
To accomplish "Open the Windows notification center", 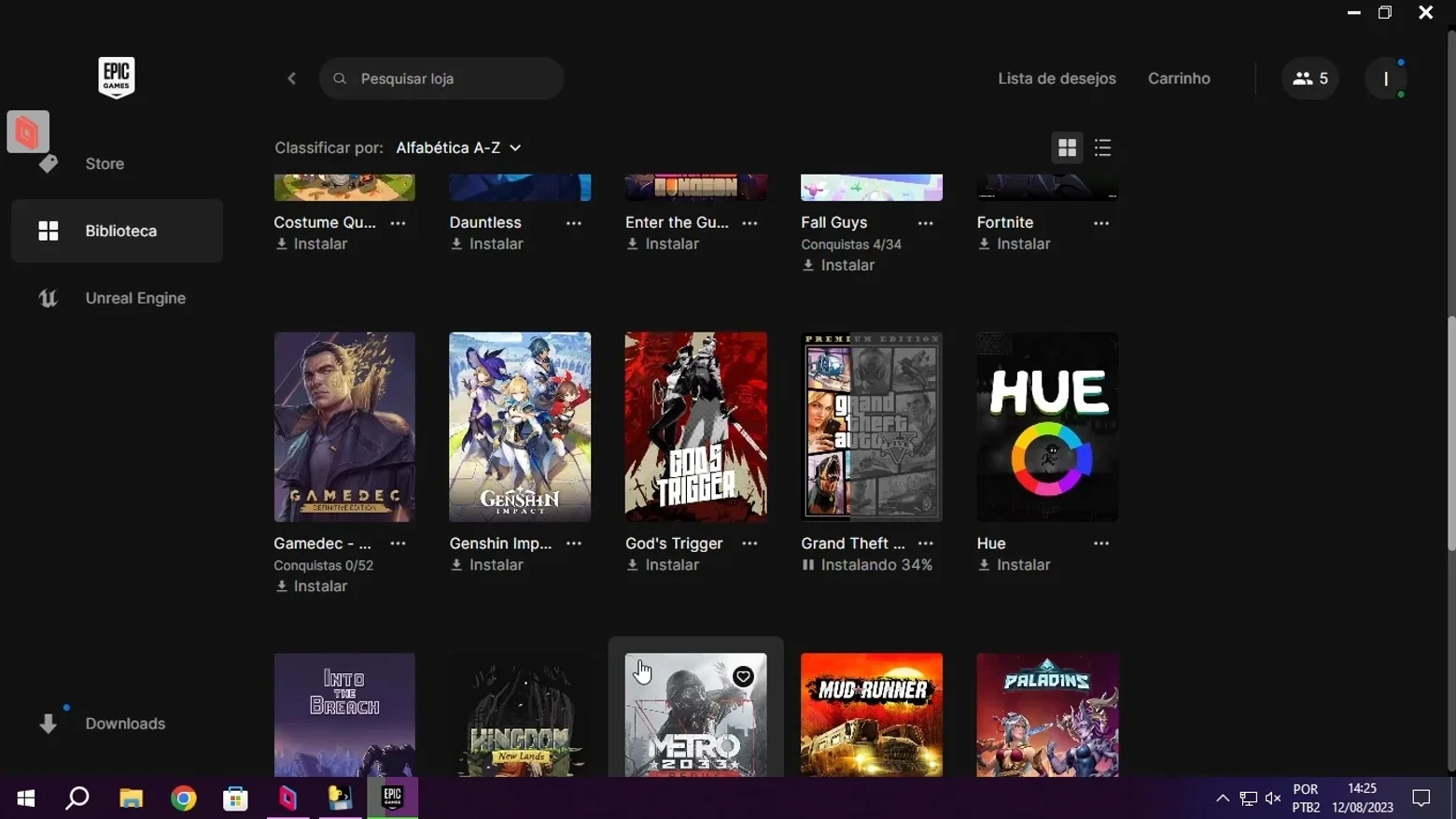I will 1421,798.
